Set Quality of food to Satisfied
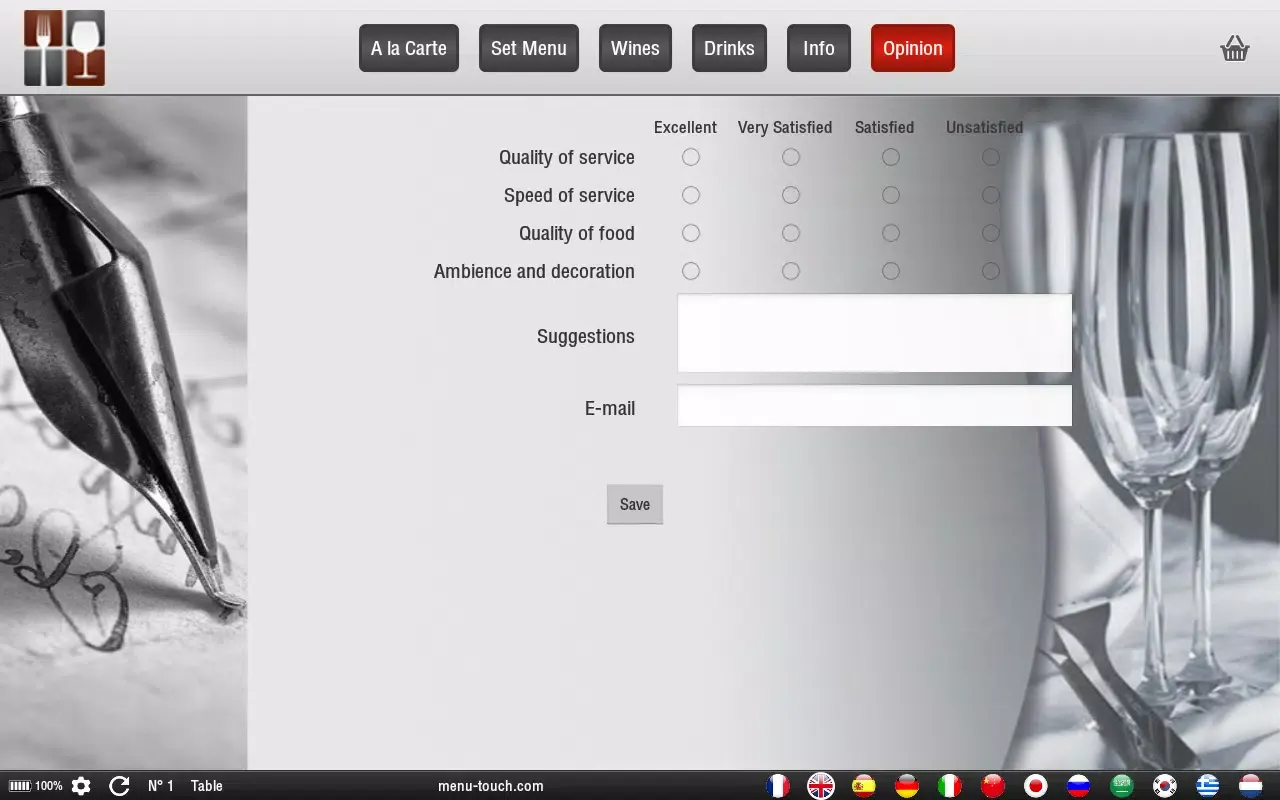1280x800 pixels. [x=891, y=233]
